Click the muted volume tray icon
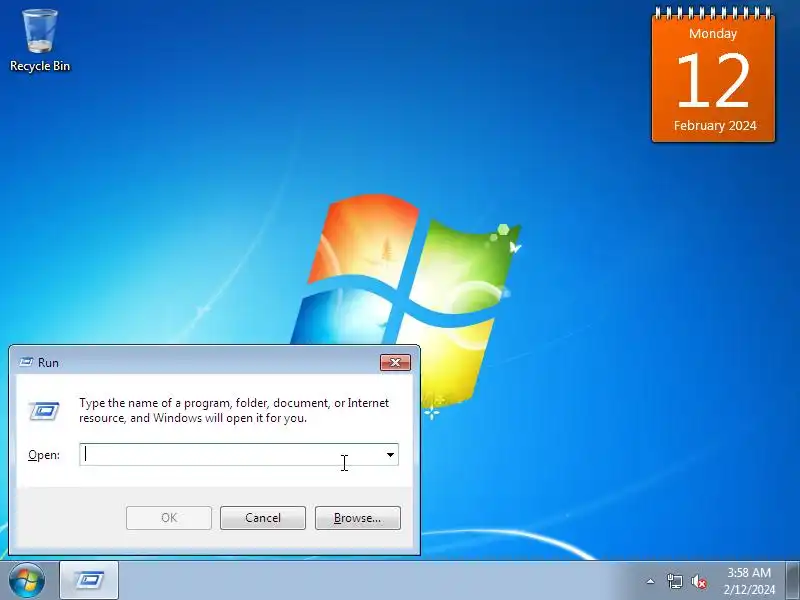The width and height of the screenshot is (800, 600). tap(699, 581)
